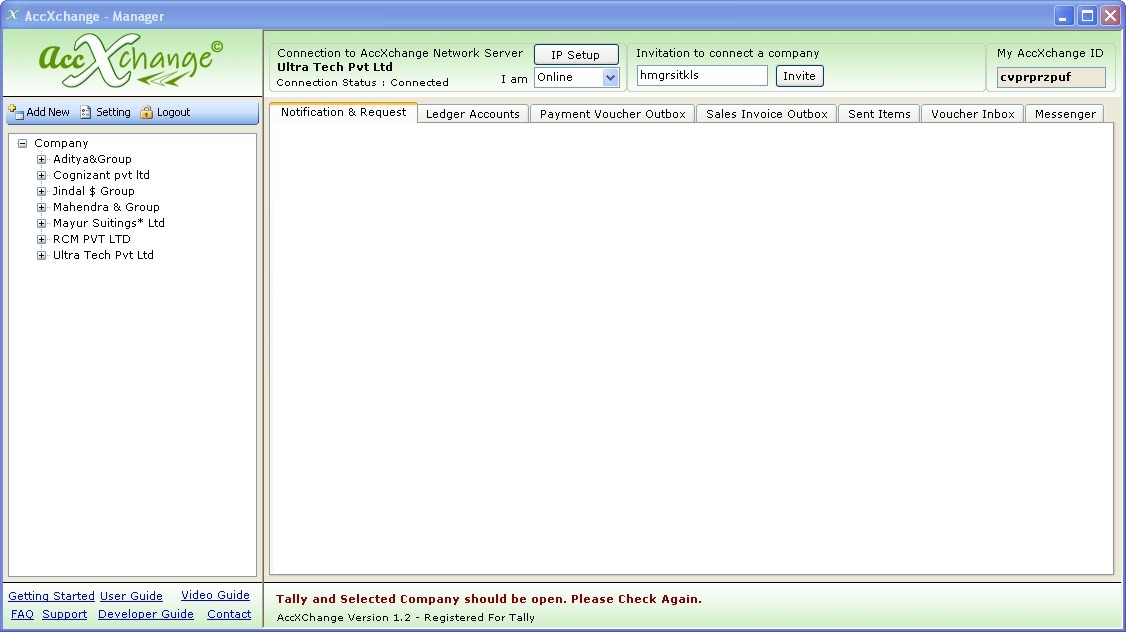Expand the Jindal $ Group node

42,191
